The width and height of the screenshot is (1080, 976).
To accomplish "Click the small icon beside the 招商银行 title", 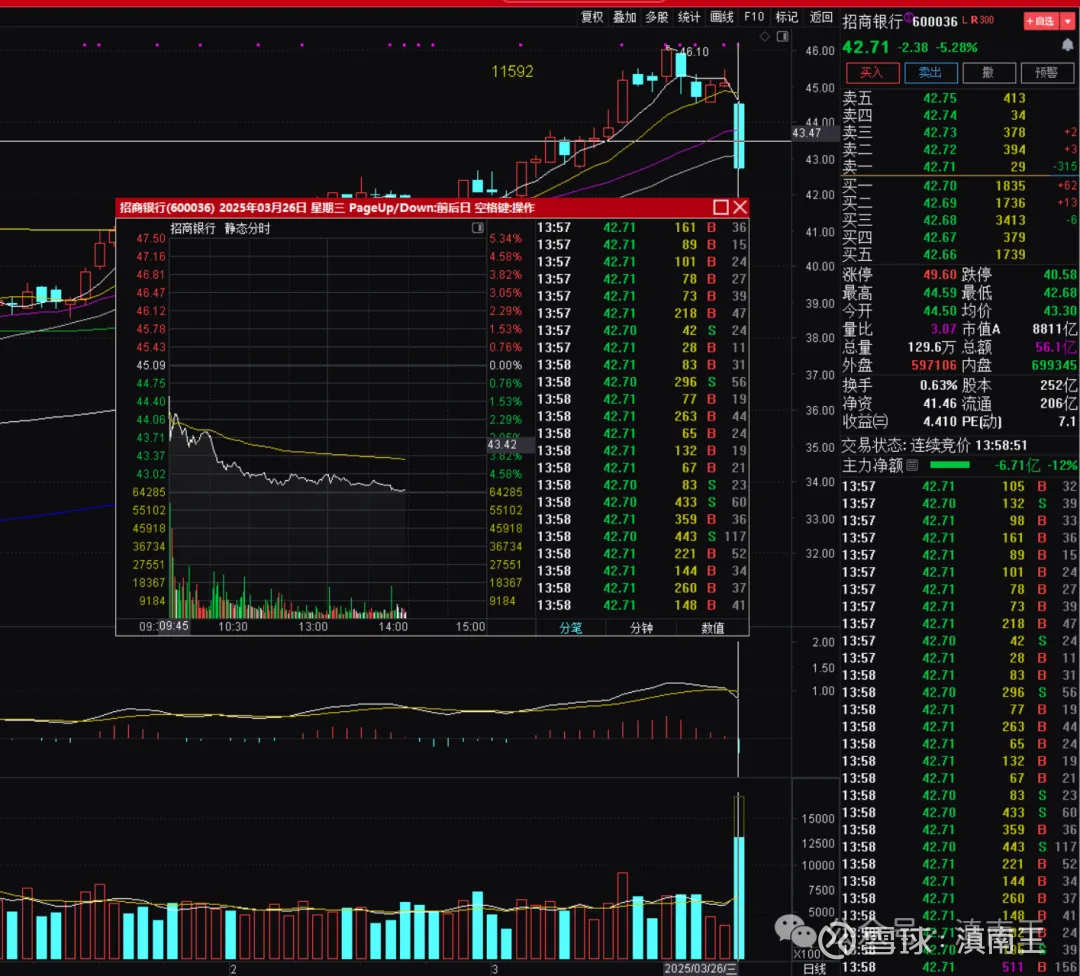I will (x=908, y=17).
